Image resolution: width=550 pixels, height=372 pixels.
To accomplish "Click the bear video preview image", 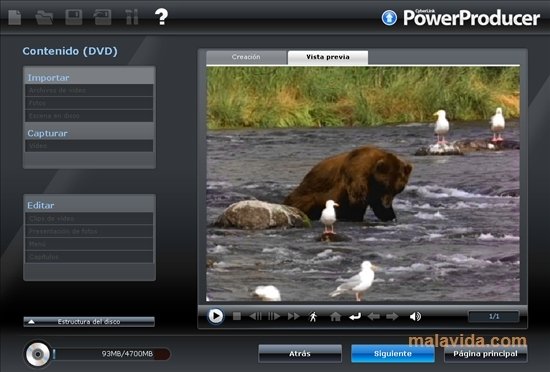I will tap(363, 184).
